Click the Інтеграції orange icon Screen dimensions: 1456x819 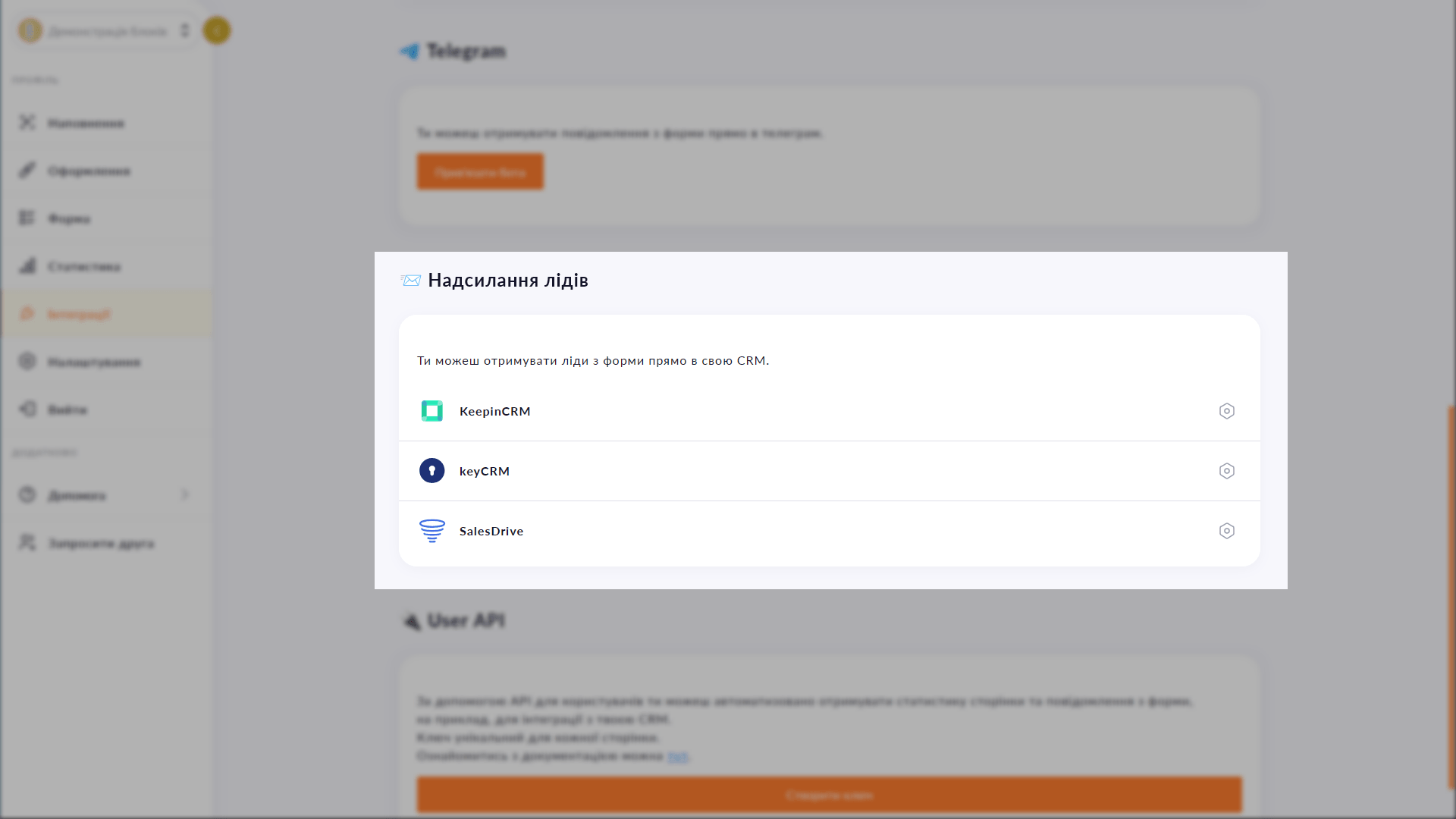point(27,313)
